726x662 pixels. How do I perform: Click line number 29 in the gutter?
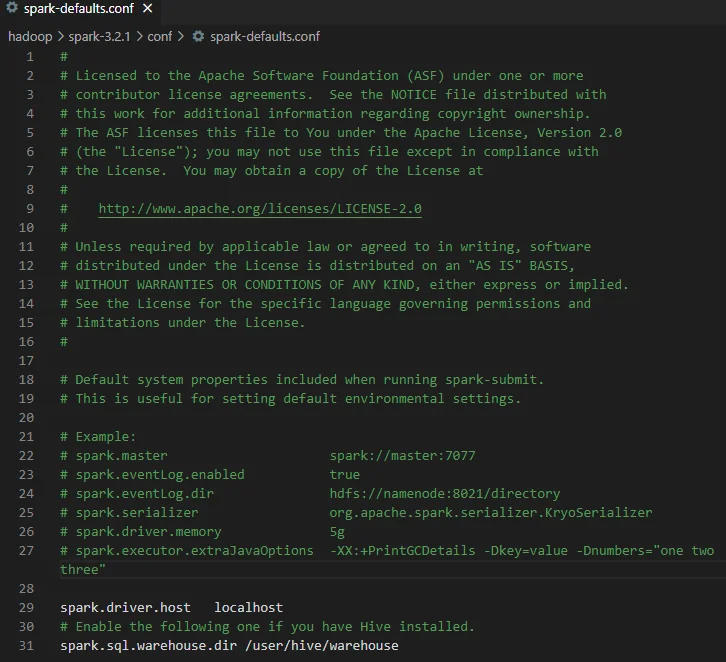coord(26,607)
